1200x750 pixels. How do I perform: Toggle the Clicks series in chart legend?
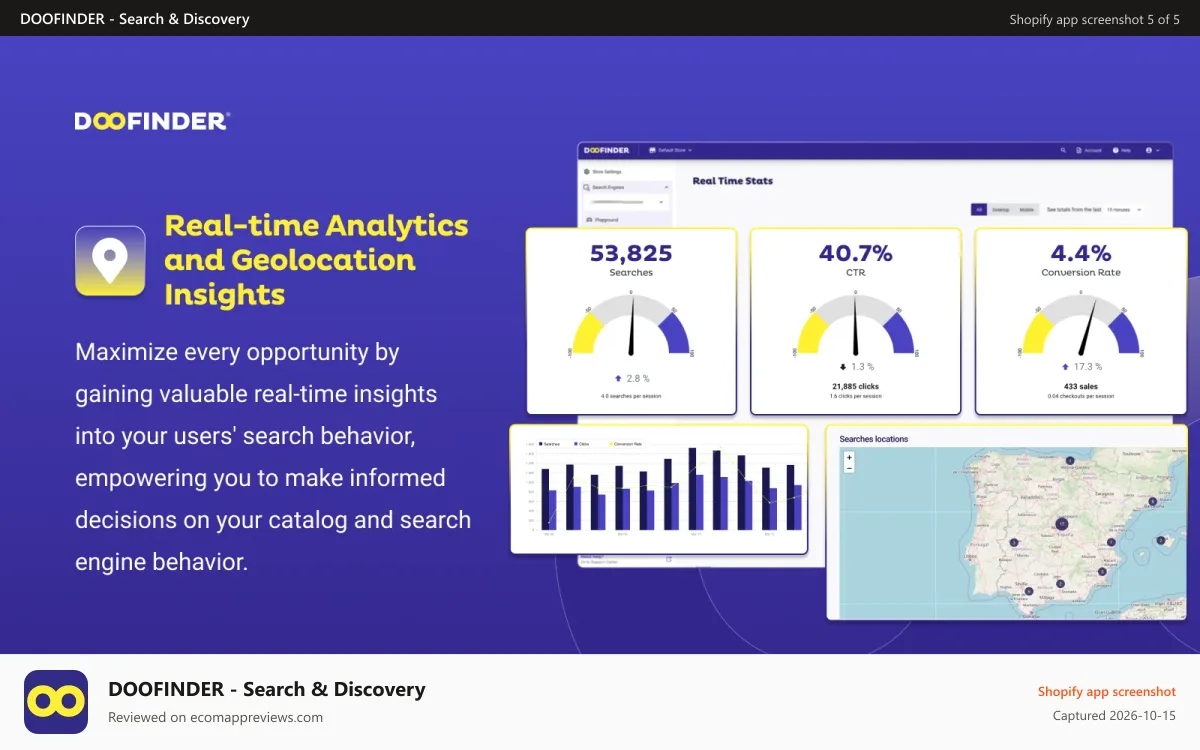(581, 444)
